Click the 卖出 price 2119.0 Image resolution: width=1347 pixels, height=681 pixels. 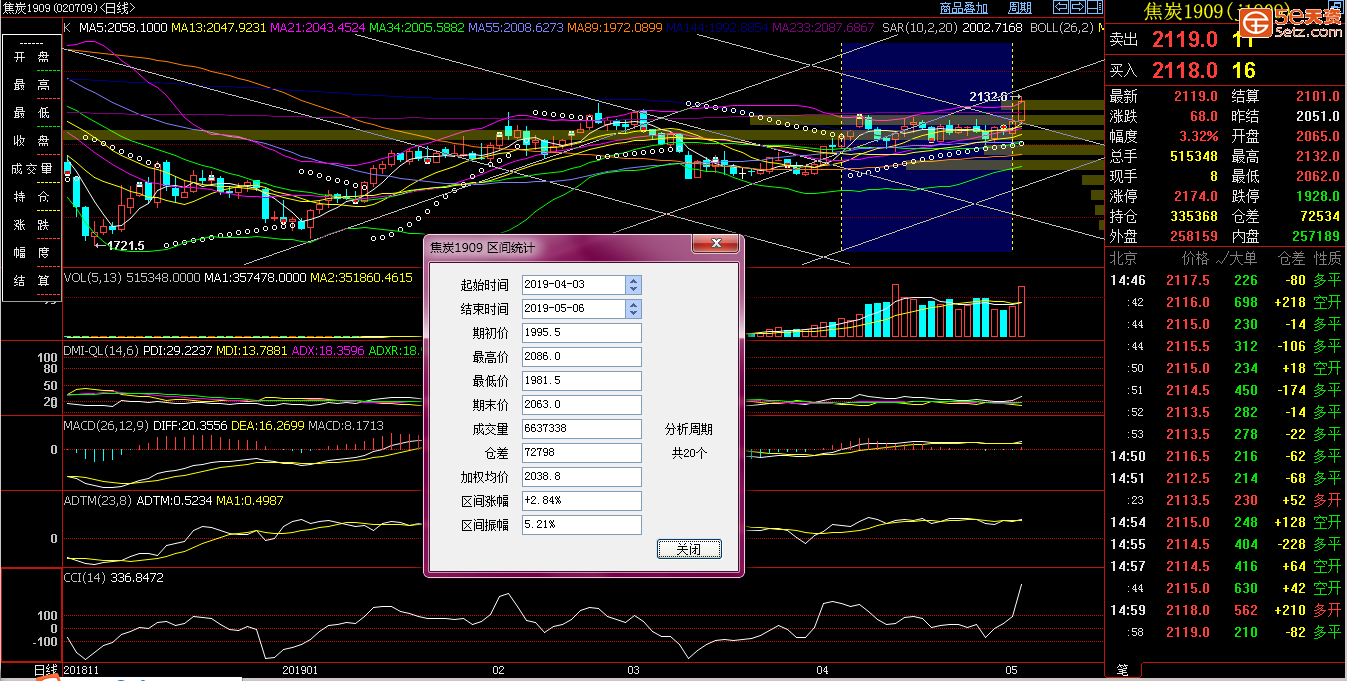click(x=1185, y=40)
